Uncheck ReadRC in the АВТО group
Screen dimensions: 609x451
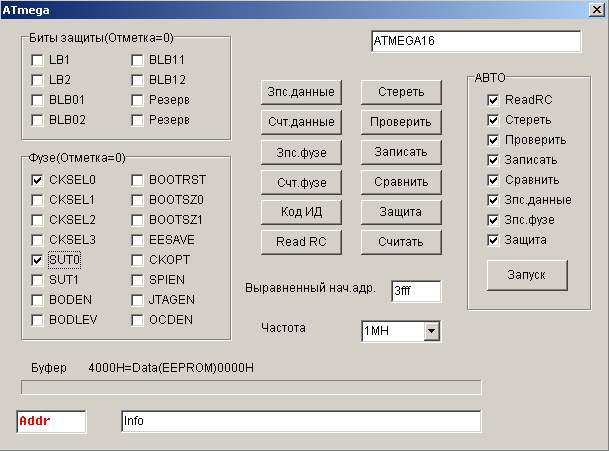click(493, 100)
